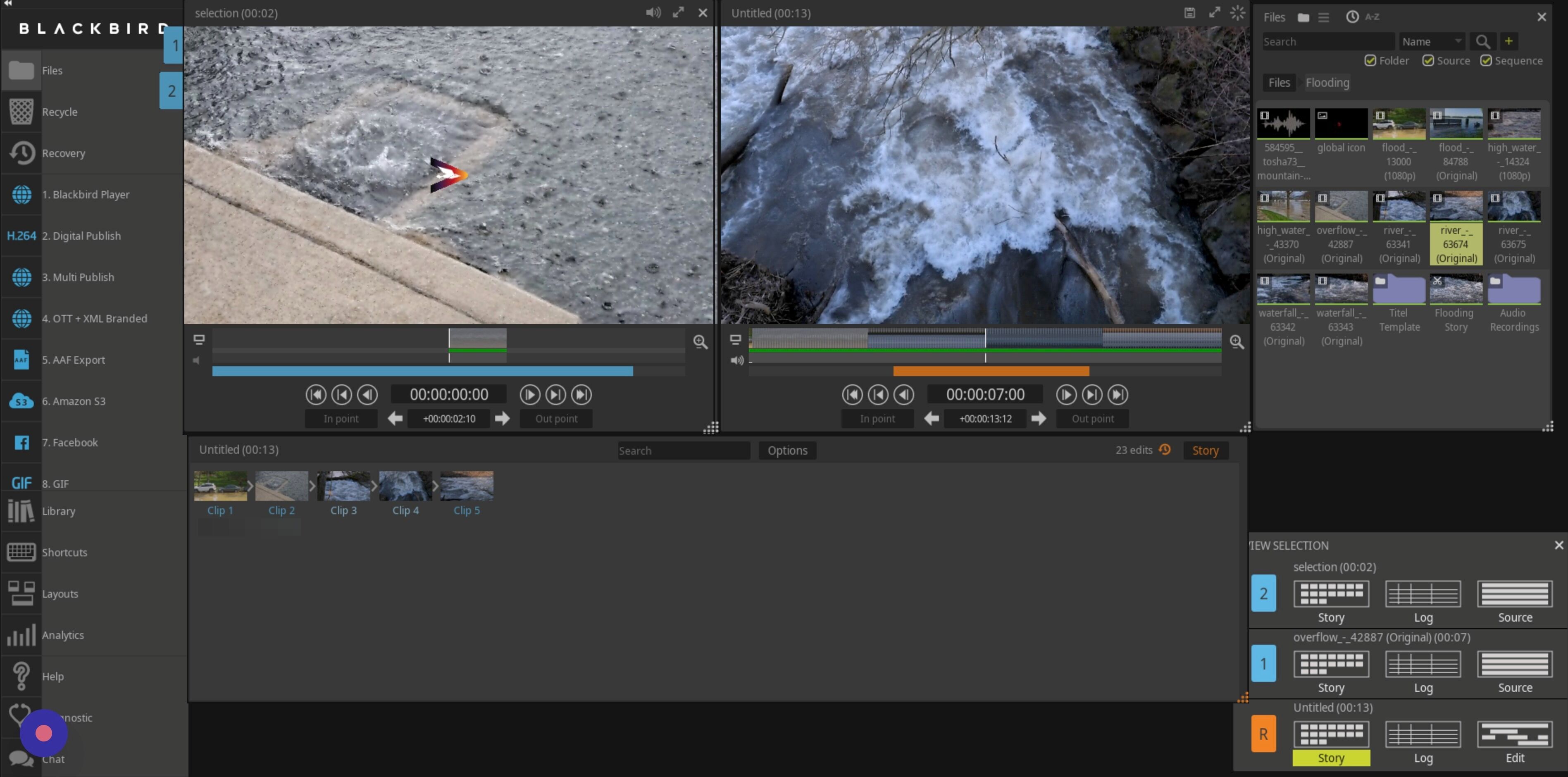Zoom the selection viewer timeline
1568x777 pixels.
[701, 342]
